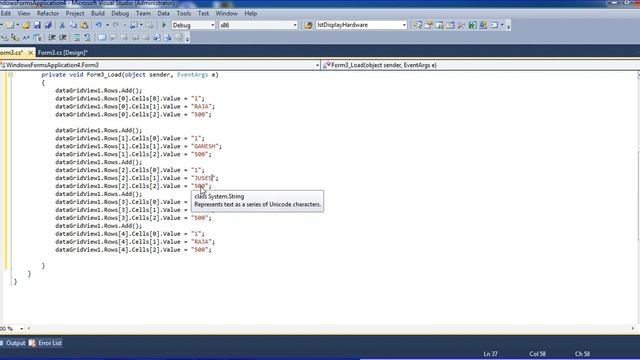The width and height of the screenshot is (640, 360).
Task: Open the Tools menu
Action: coord(184,13)
